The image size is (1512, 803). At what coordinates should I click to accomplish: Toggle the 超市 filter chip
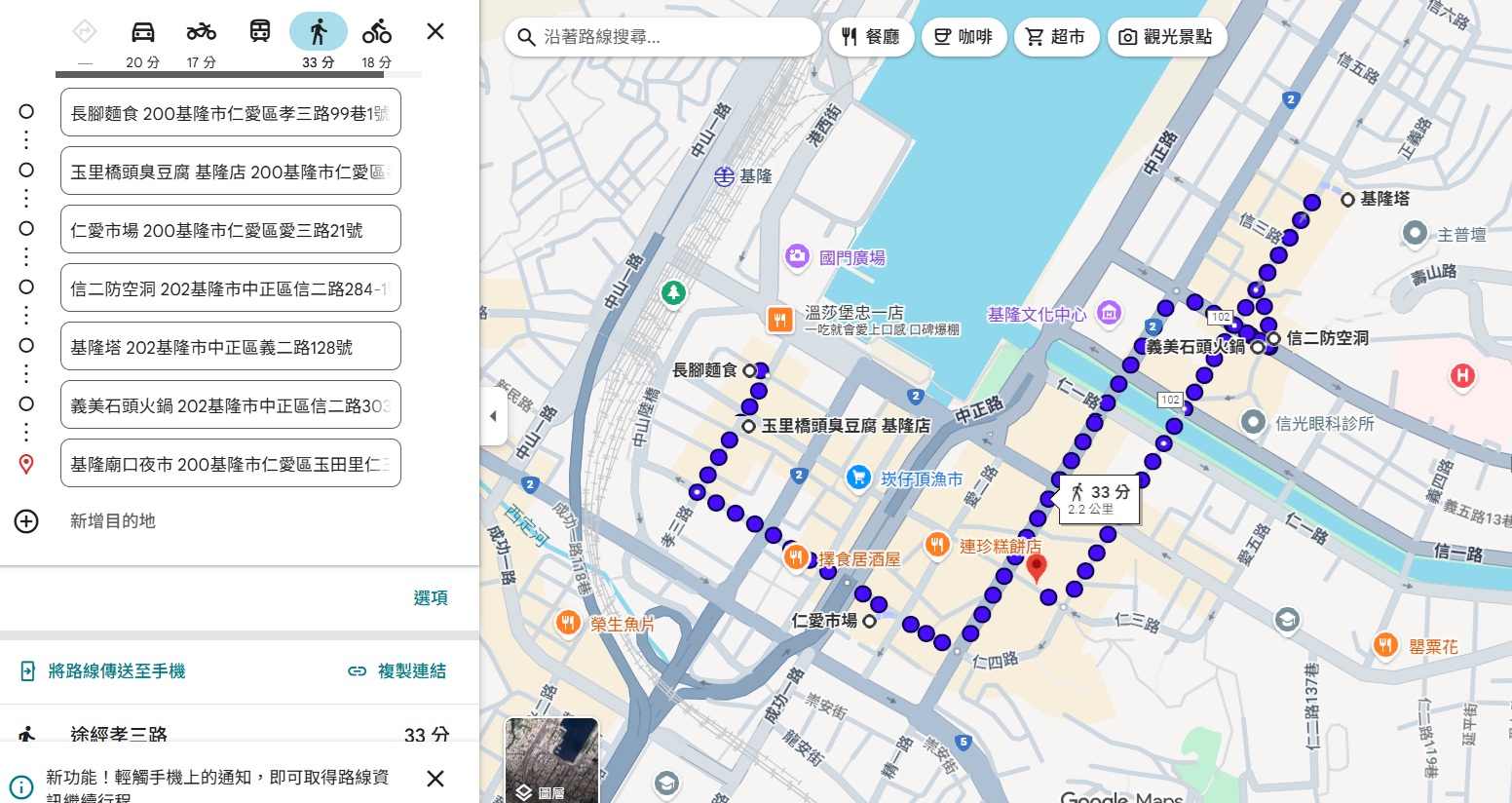1056,37
